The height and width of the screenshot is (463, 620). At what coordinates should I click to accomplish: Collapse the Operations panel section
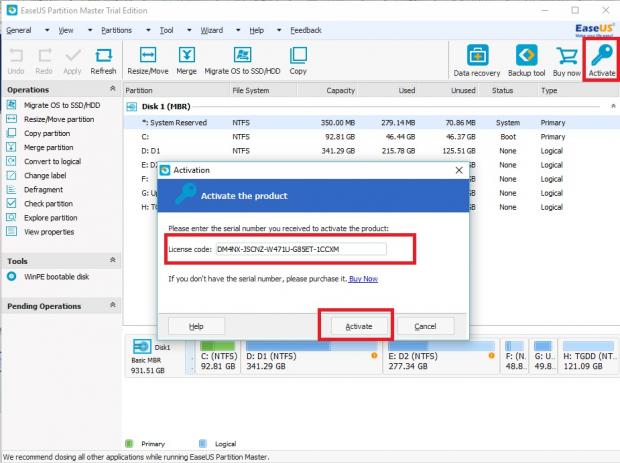[x=113, y=90]
